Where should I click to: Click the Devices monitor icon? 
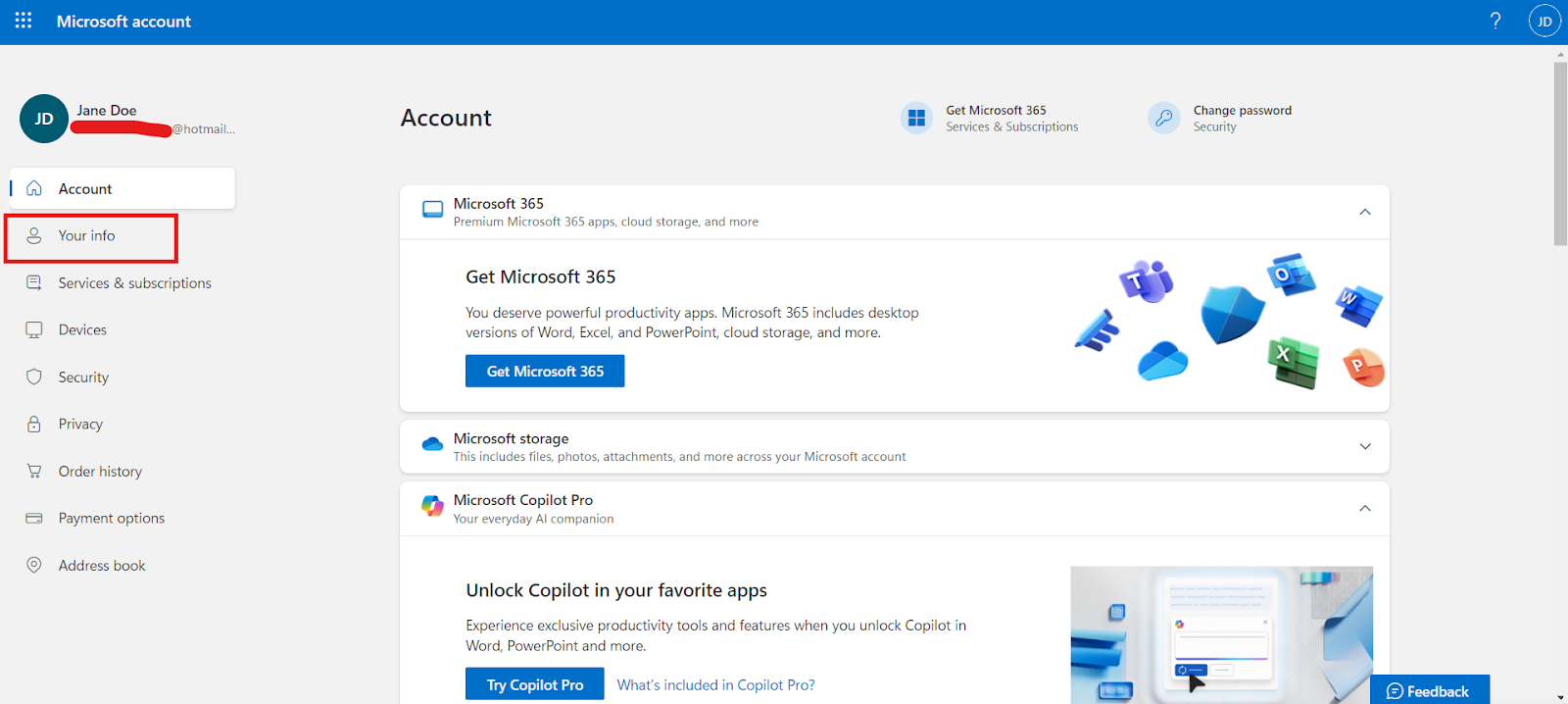click(x=34, y=329)
